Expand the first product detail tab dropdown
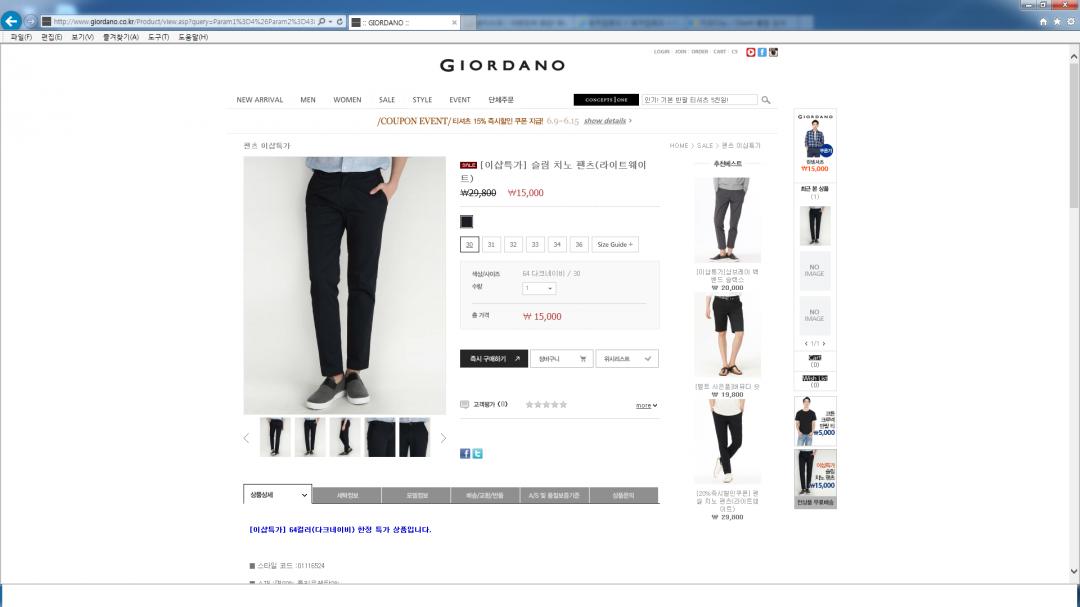Screen dimensions: 1080x607 tap(277, 495)
